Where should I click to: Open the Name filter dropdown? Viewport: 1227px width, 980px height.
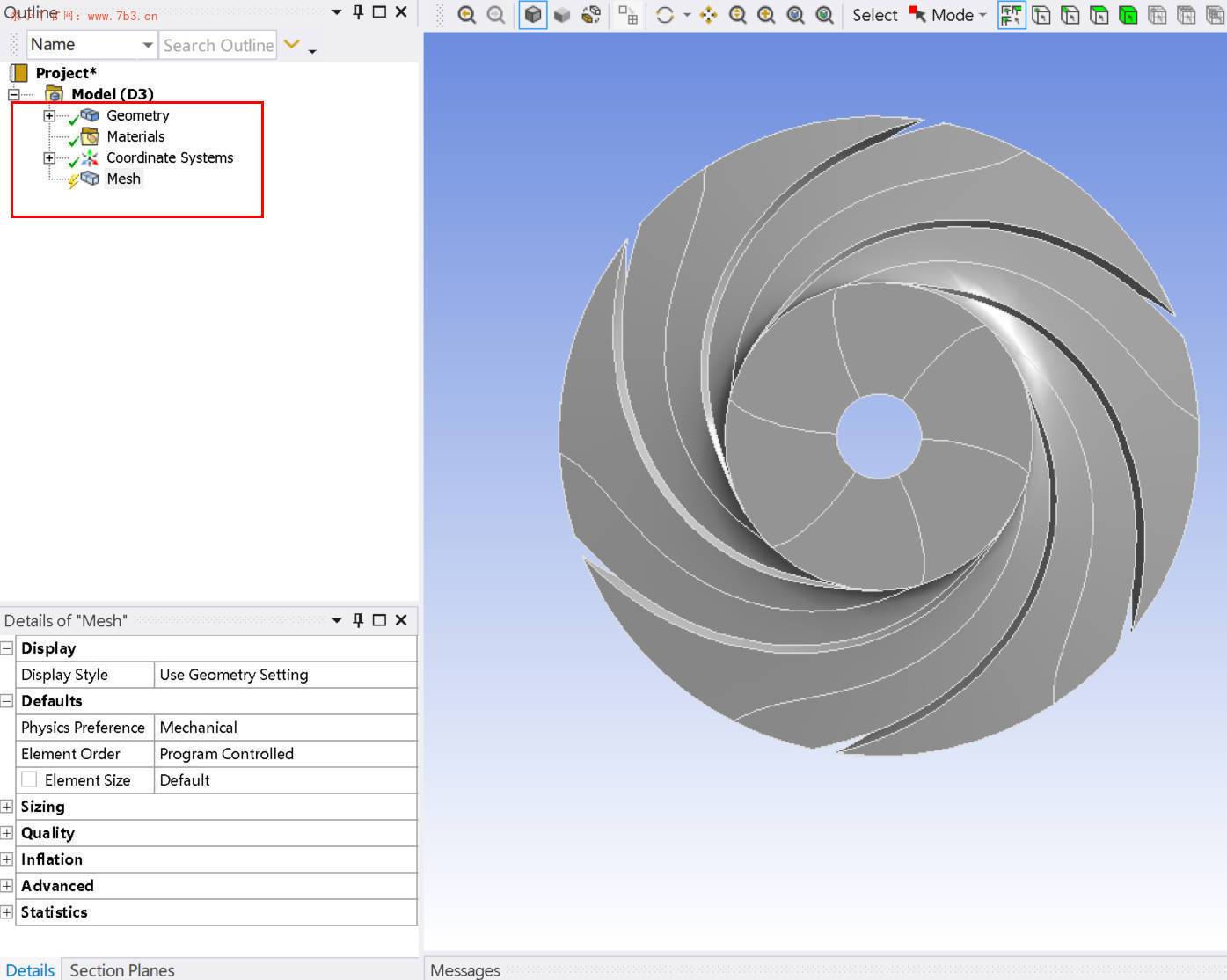pos(147,45)
